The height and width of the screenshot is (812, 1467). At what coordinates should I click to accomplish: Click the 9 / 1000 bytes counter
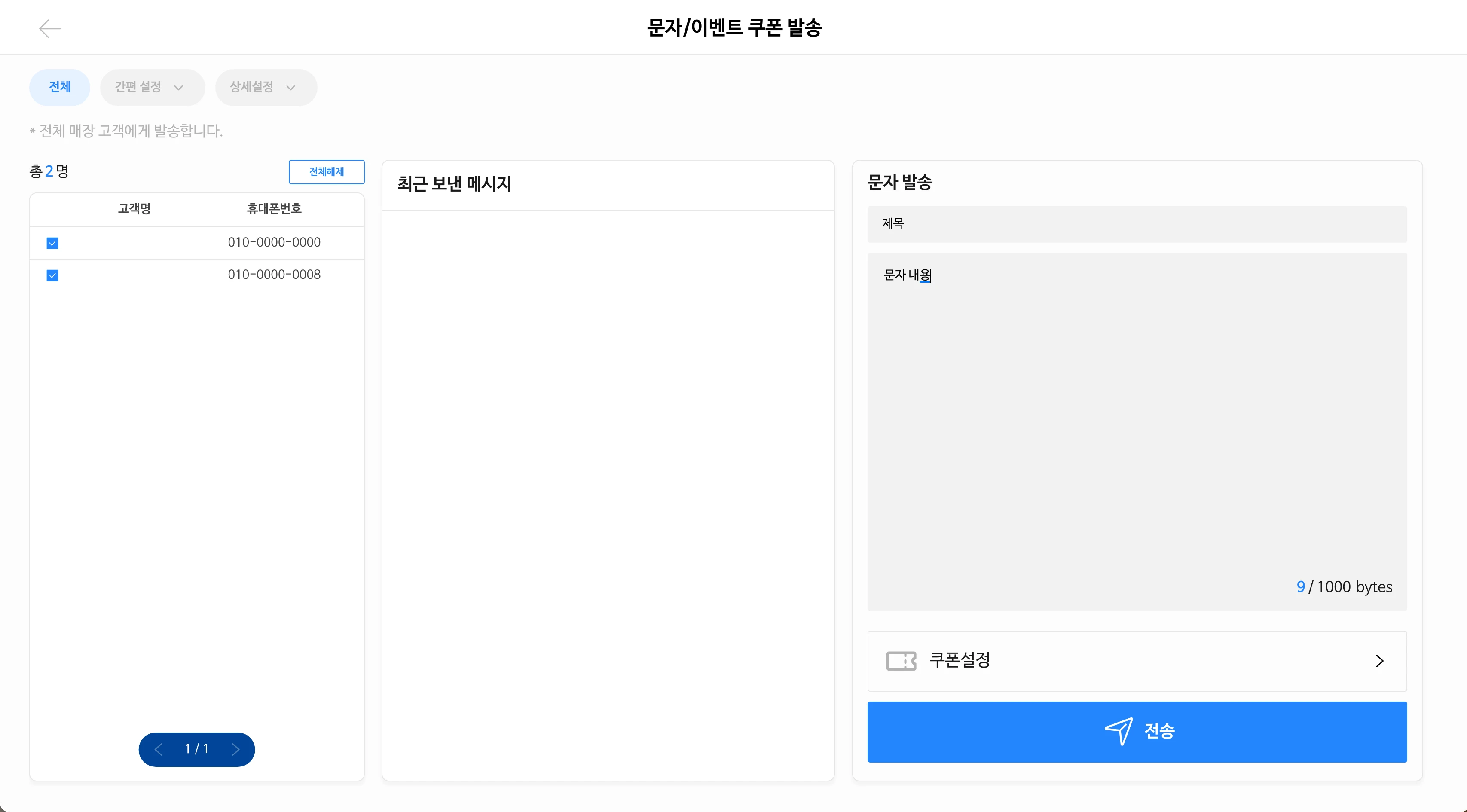1344,587
